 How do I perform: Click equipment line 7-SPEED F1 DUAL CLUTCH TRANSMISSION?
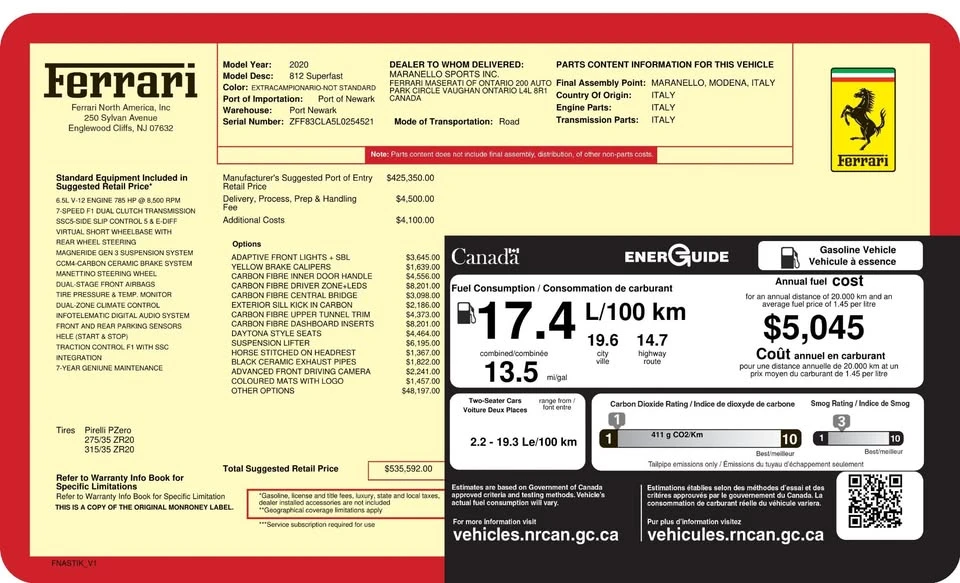pos(126,211)
